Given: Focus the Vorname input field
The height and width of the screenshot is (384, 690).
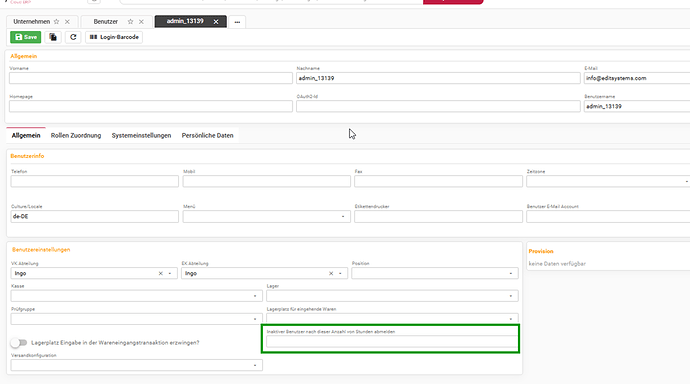Looking at the screenshot, I should click(151, 78).
